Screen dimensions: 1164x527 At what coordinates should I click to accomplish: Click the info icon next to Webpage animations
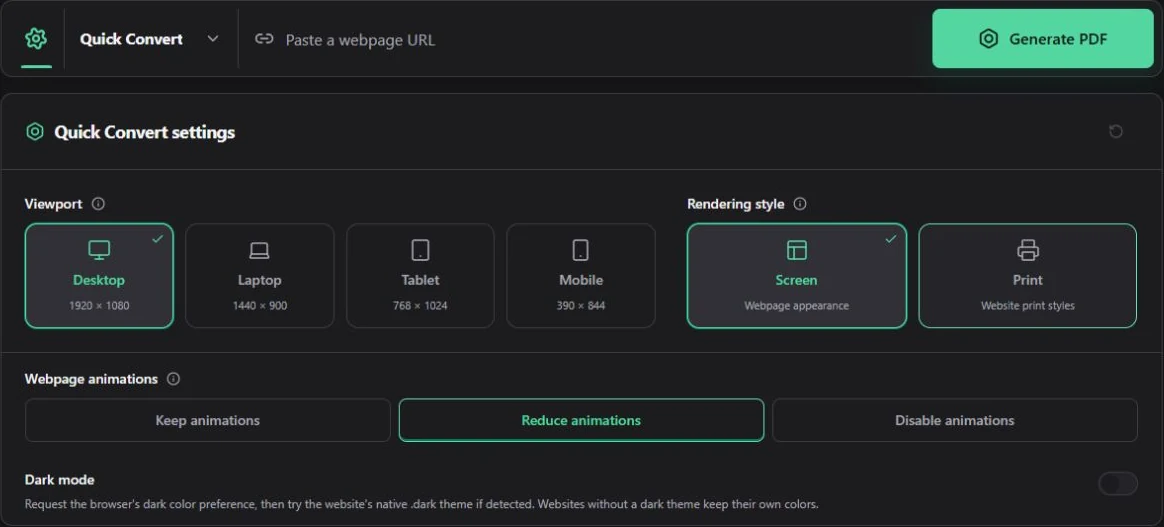click(x=174, y=379)
